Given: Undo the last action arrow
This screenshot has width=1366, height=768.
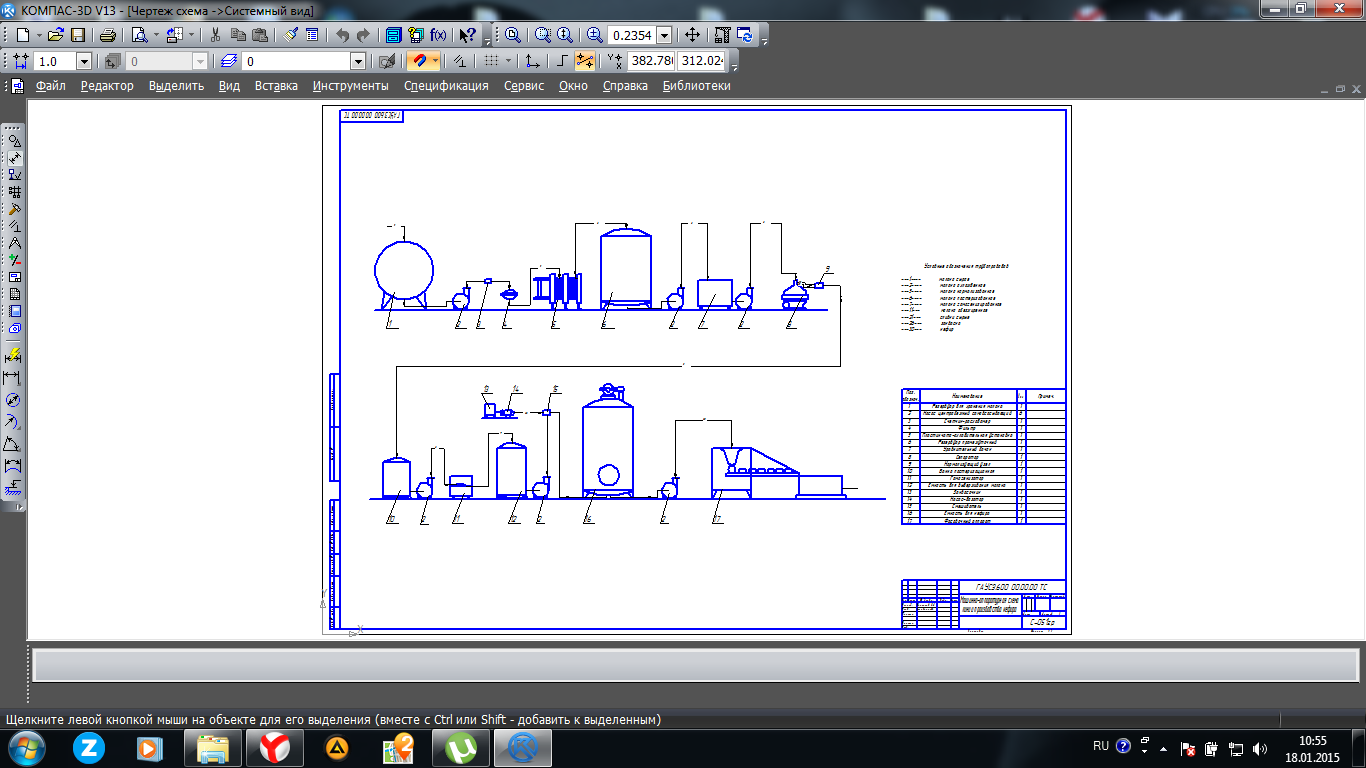Looking at the screenshot, I should coord(342,35).
